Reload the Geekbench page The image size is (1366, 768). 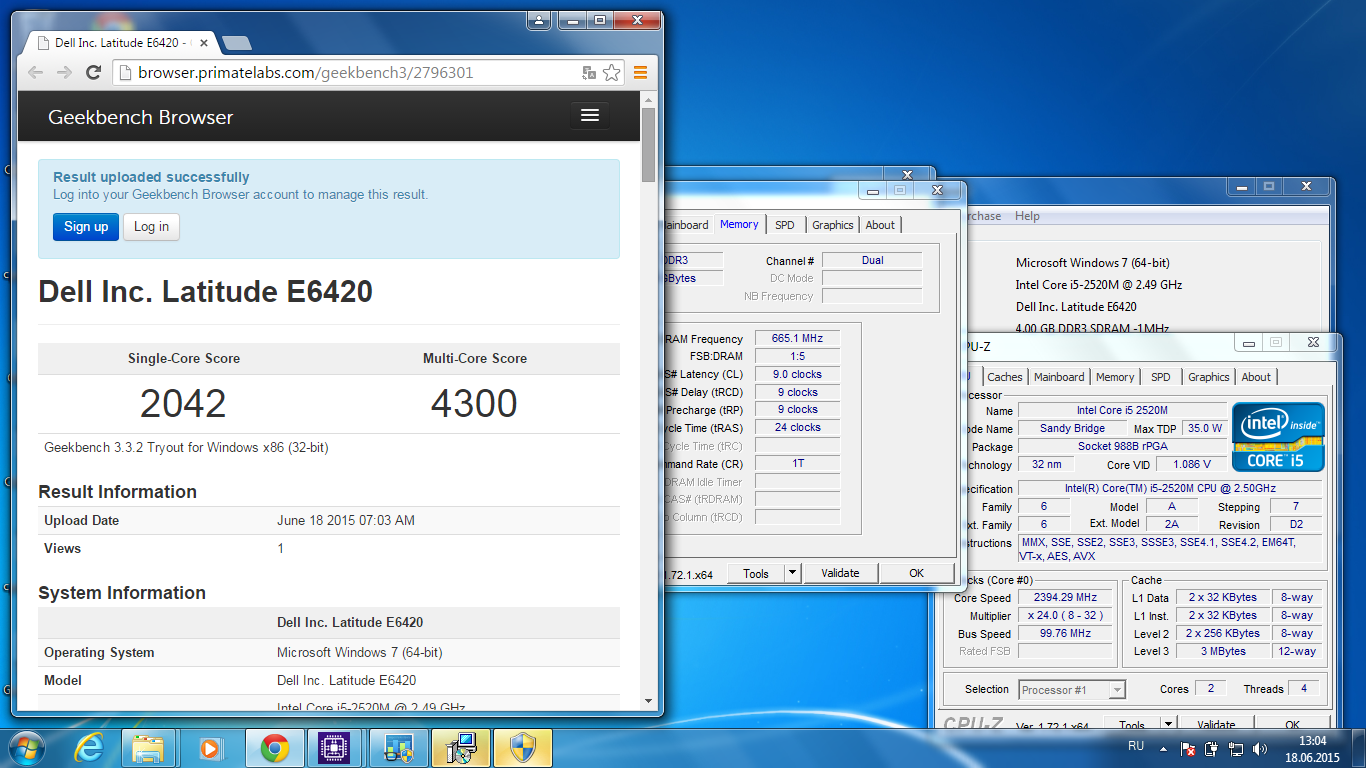tap(93, 72)
